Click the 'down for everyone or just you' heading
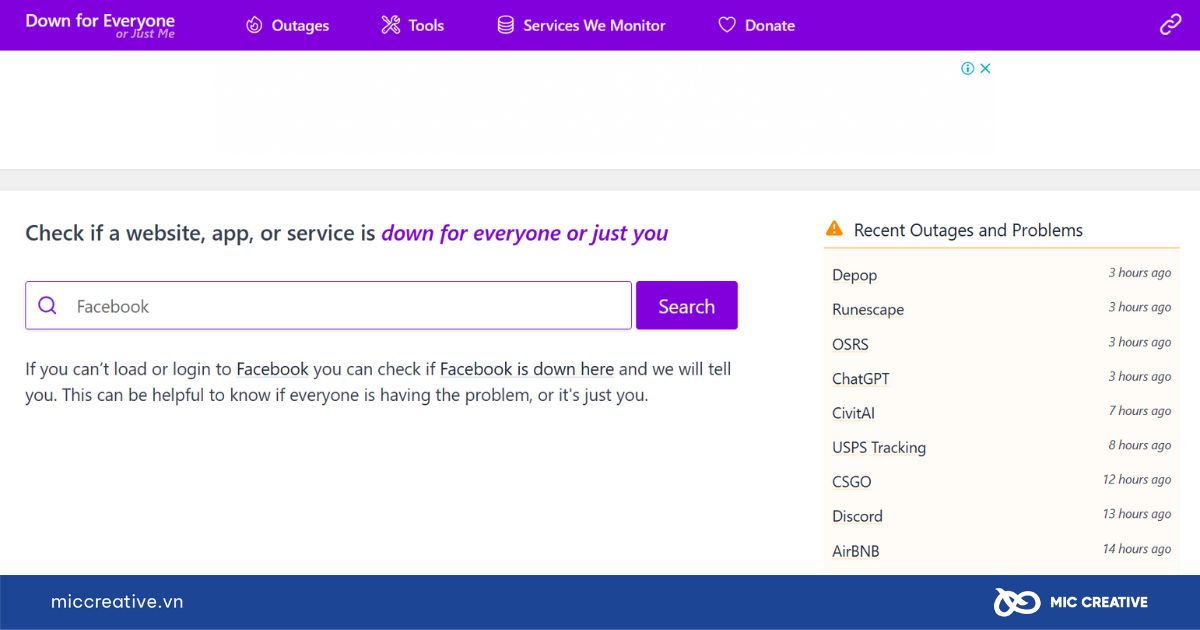The width and height of the screenshot is (1200, 630). (x=525, y=233)
